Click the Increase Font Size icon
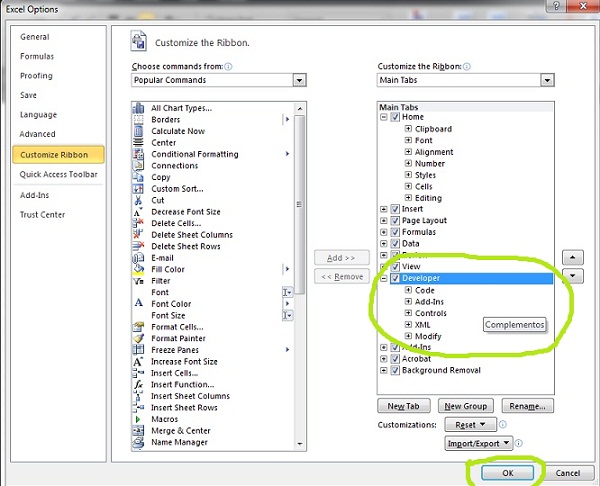600x486 pixels. coord(138,361)
